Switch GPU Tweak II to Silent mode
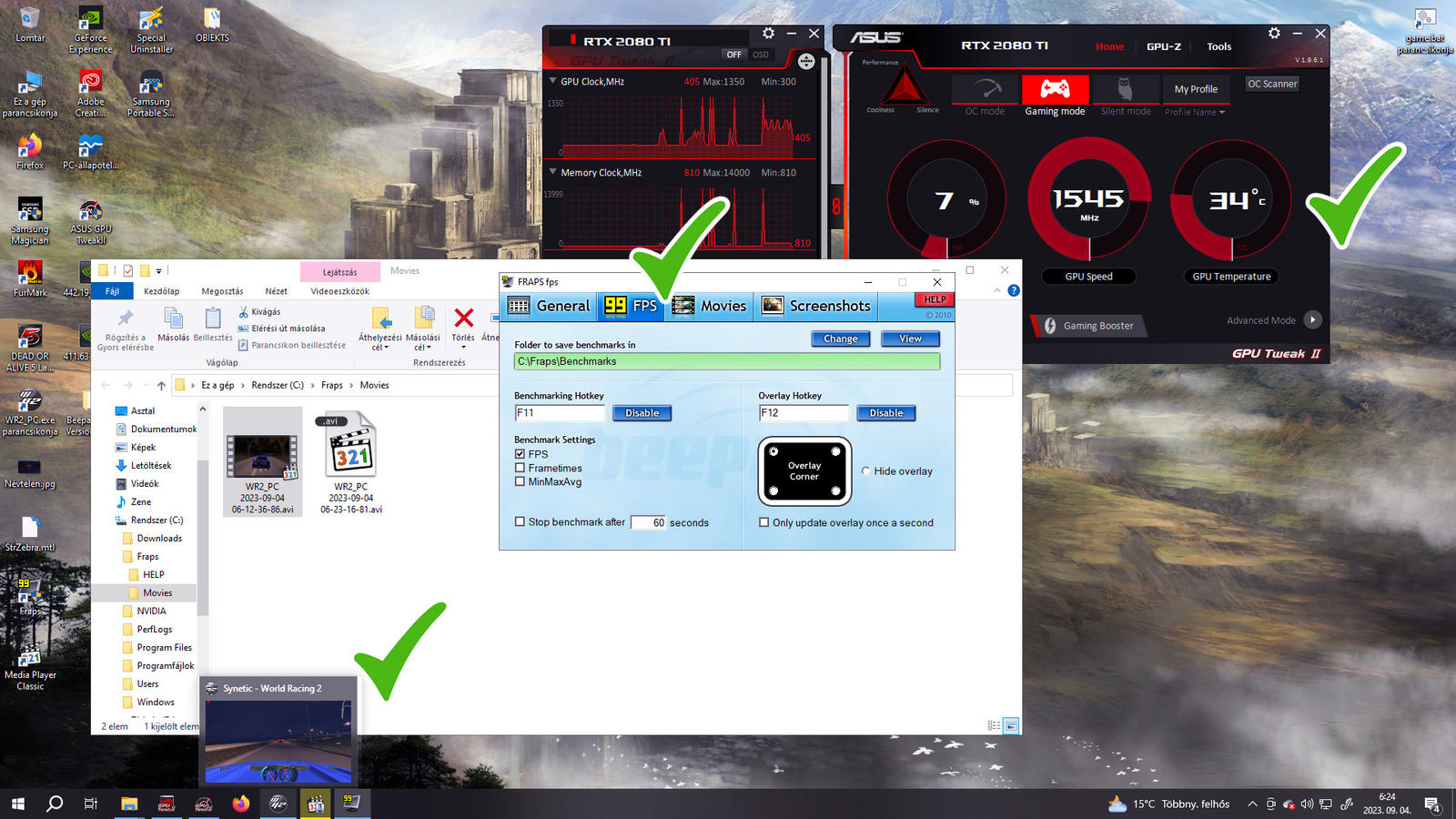Image resolution: width=1456 pixels, height=819 pixels. pos(1126,96)
